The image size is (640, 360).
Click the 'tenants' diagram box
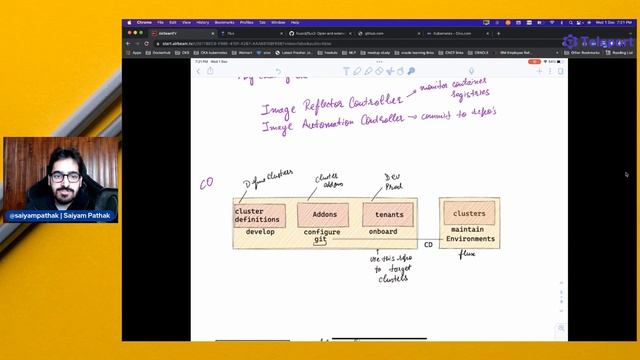pyautogui.click(x=388, y=214)
